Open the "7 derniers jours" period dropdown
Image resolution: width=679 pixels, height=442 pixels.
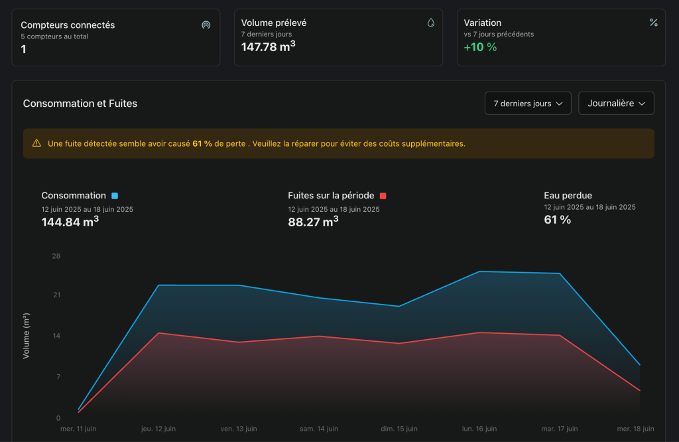pyautogui.click(x=528, y=103)
